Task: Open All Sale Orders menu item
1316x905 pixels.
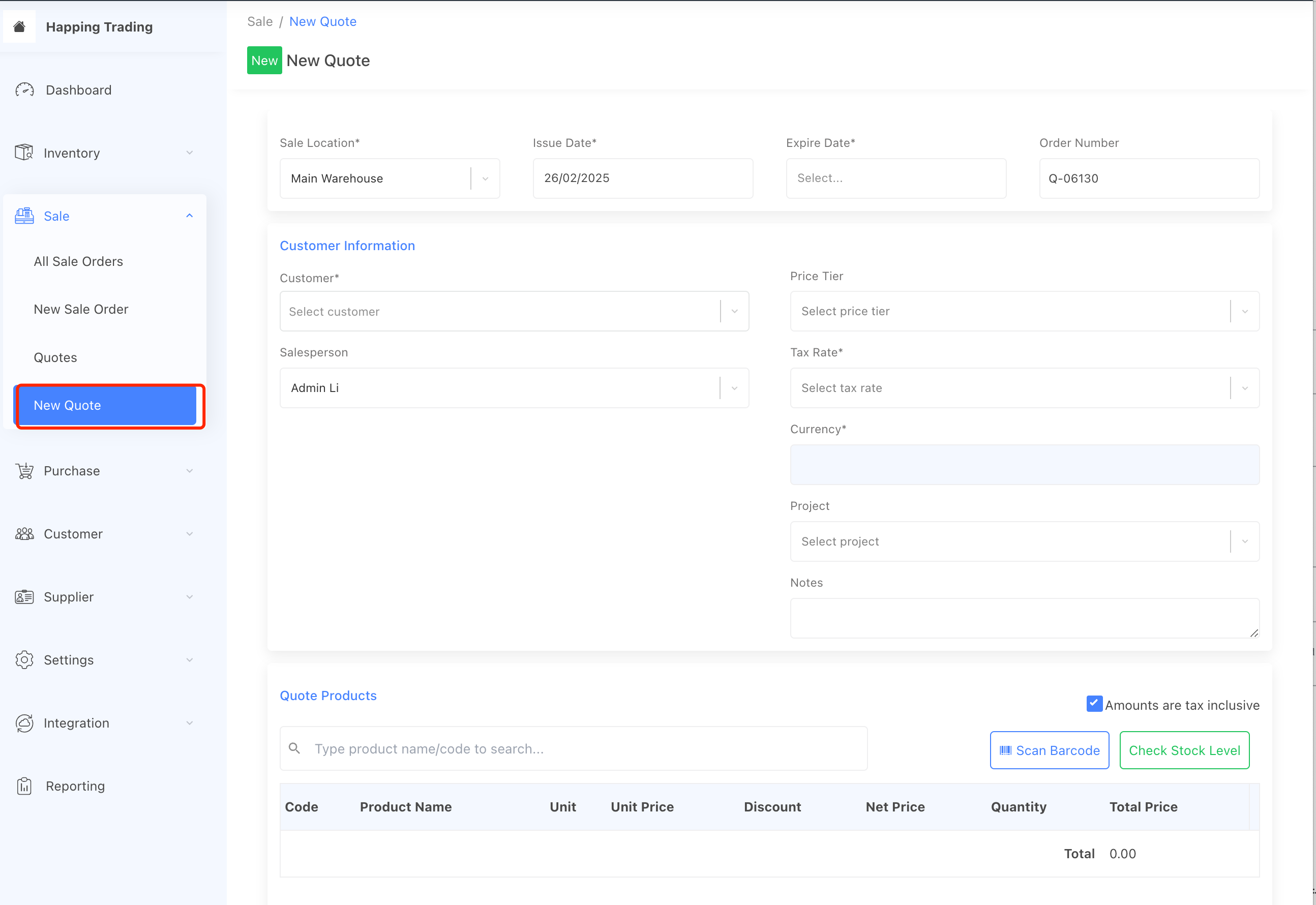Action: coord(78,261)
